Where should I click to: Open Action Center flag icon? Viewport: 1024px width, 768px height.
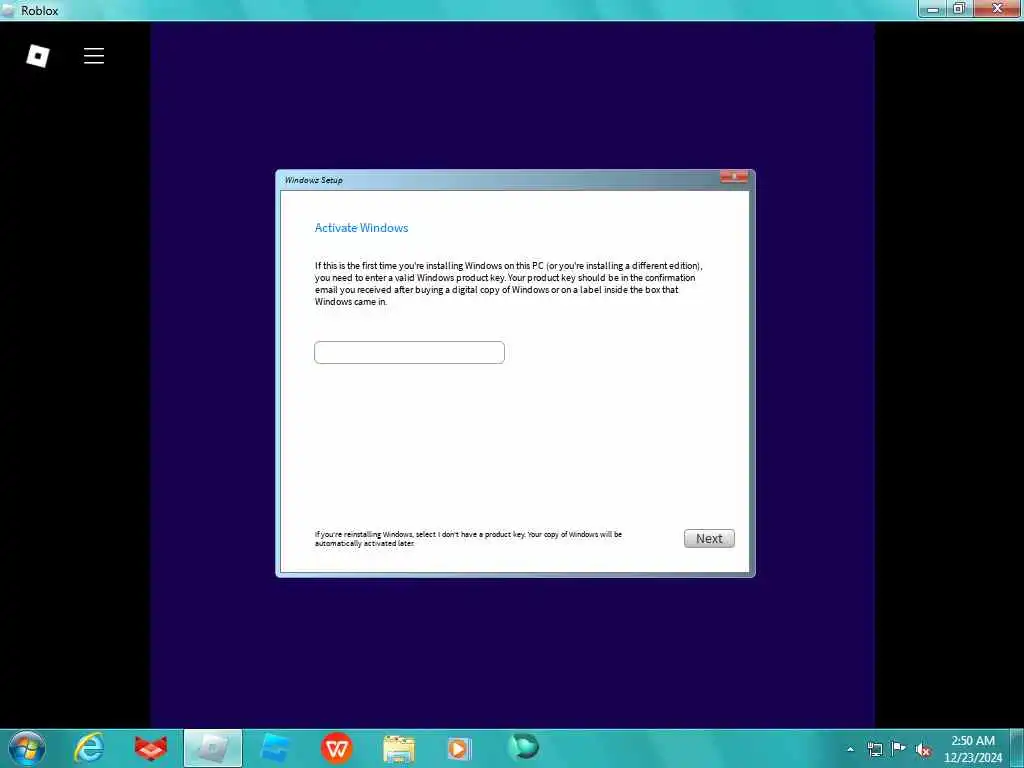point(899,748)
